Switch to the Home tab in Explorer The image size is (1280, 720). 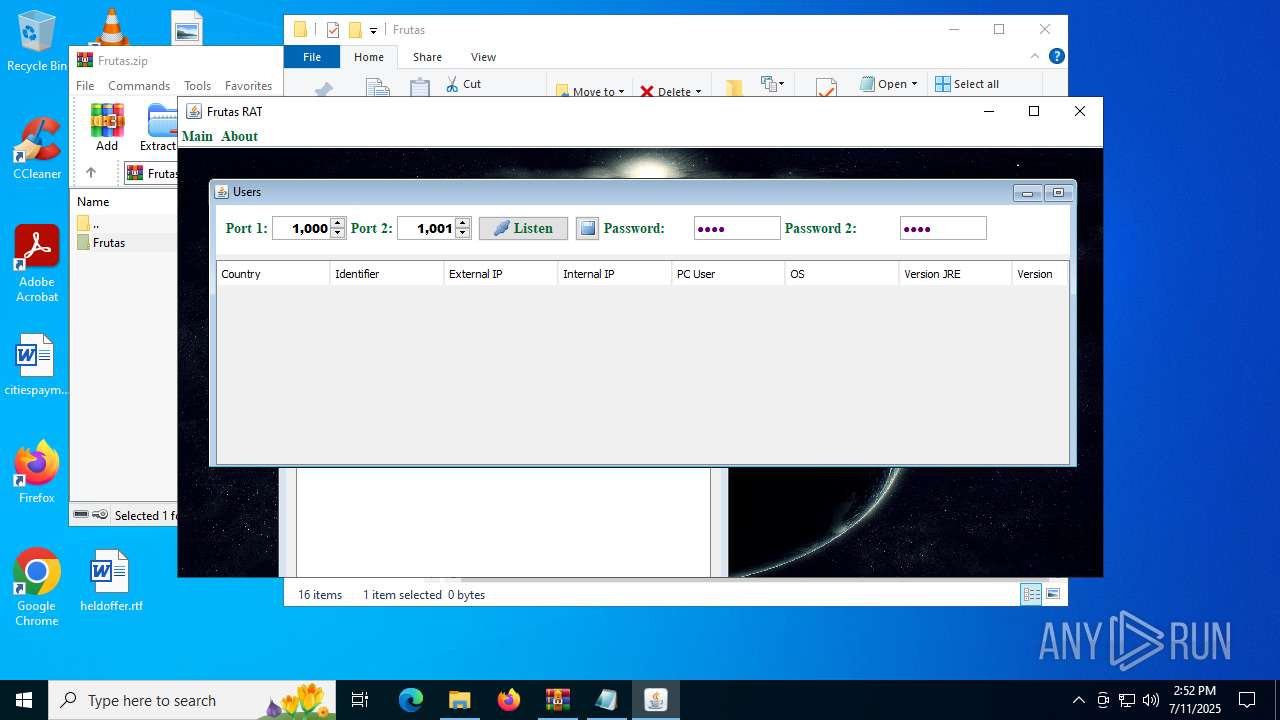point(368,57)
